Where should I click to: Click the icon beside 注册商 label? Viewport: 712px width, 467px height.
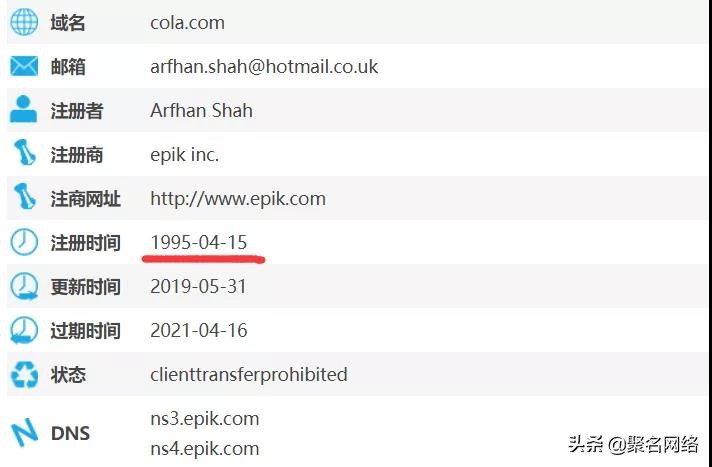(25, 153)
